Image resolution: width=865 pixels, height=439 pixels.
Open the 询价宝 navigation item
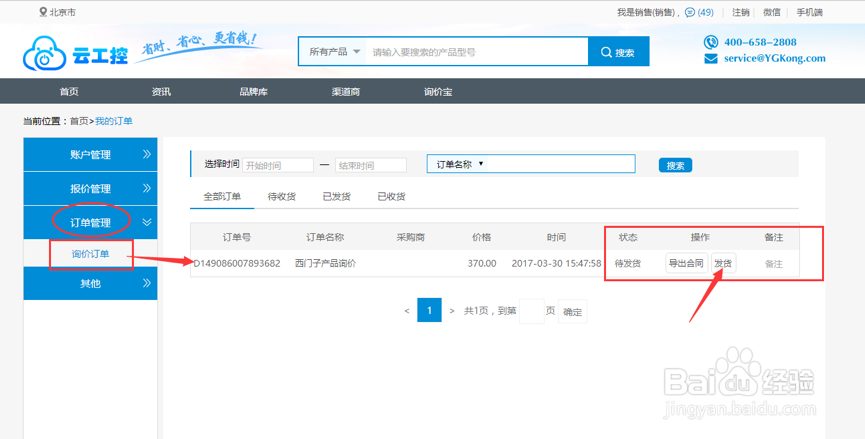click(x=438, y=92)
